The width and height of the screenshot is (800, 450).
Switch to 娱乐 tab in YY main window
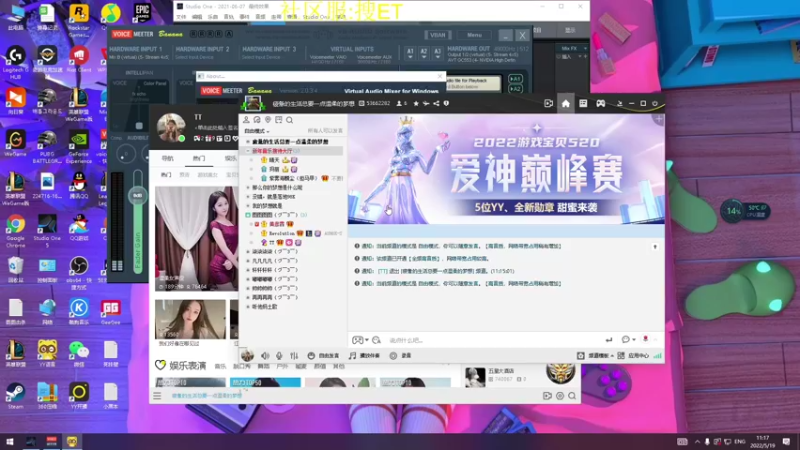click(231, 158)
